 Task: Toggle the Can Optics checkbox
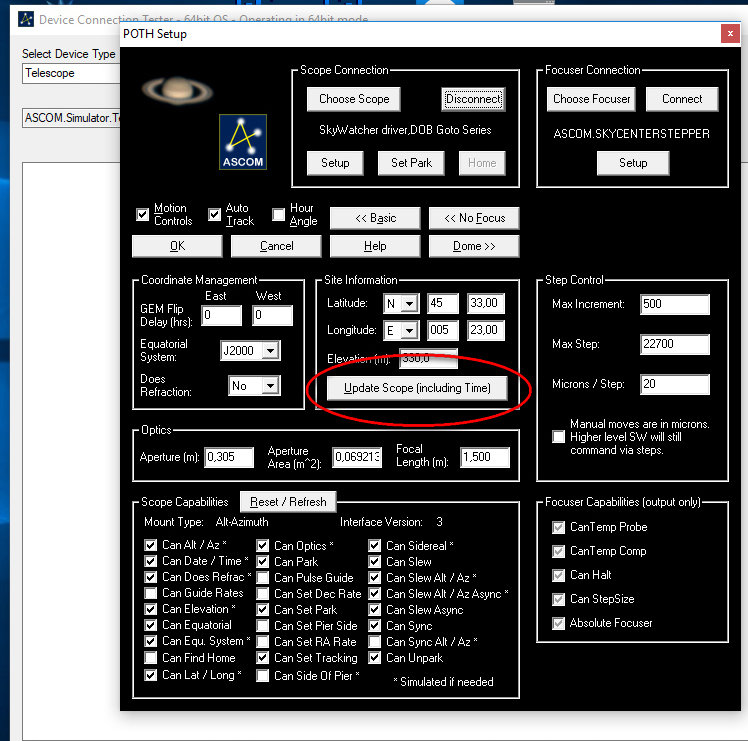click(262, 545)
